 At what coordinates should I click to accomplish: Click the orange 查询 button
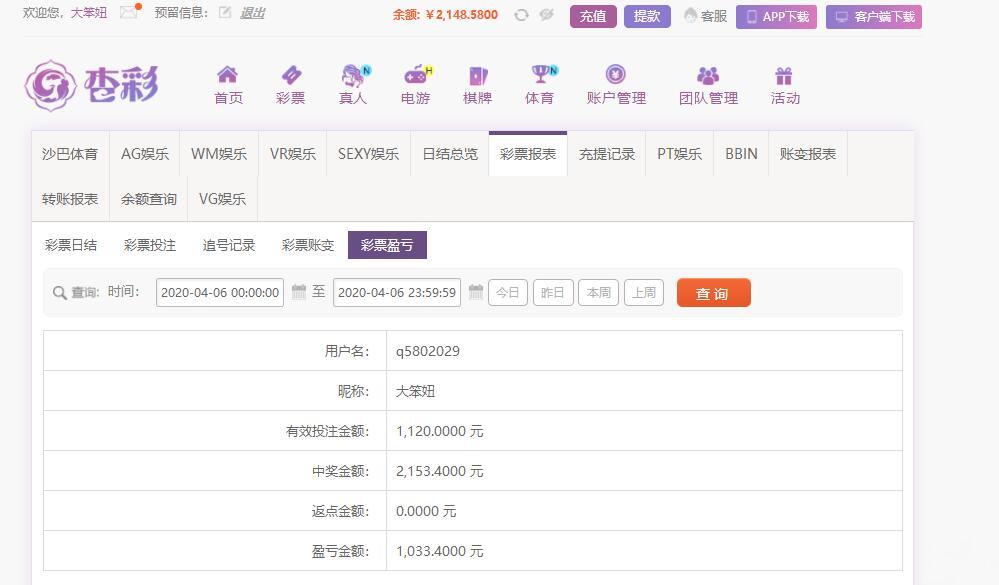(x=714, y=293)
